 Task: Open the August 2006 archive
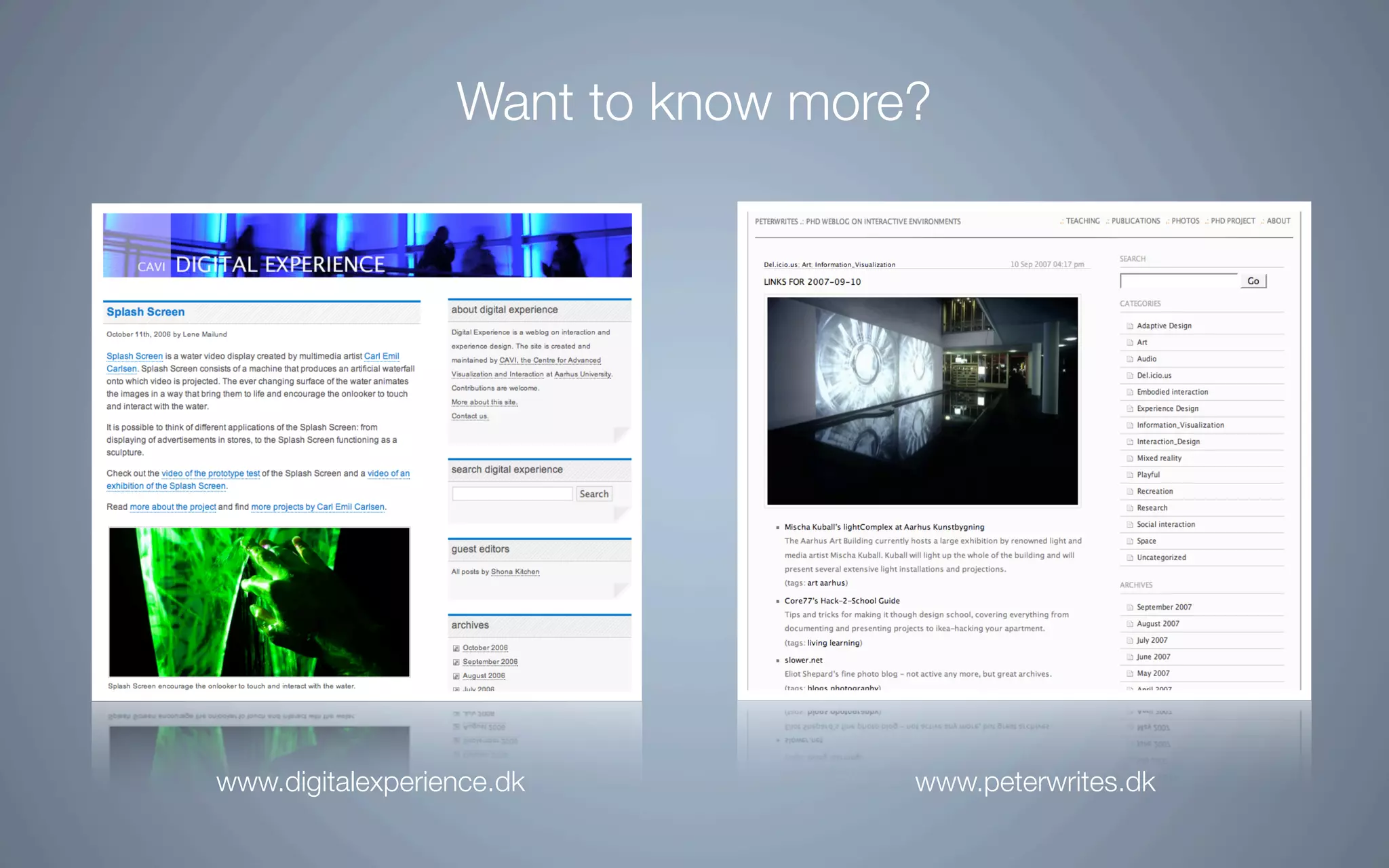pyautogui.click(x=484, y=675)
